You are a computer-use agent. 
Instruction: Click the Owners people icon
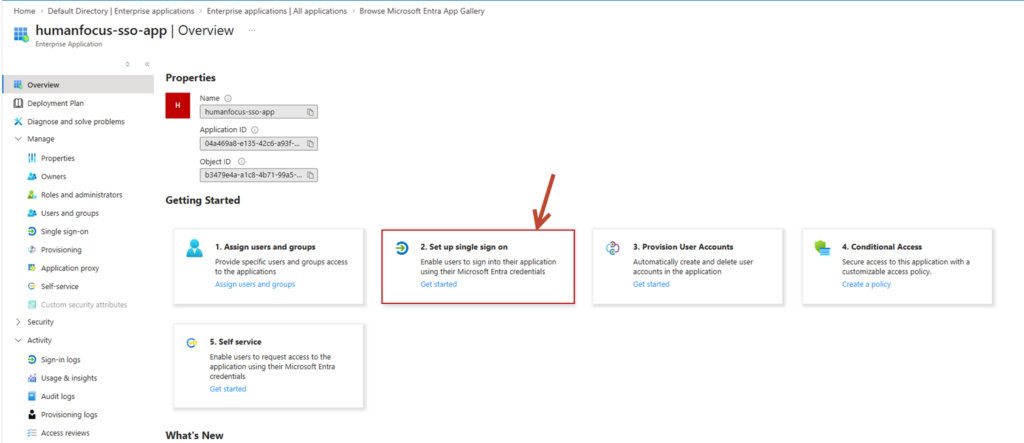[32, 176]
